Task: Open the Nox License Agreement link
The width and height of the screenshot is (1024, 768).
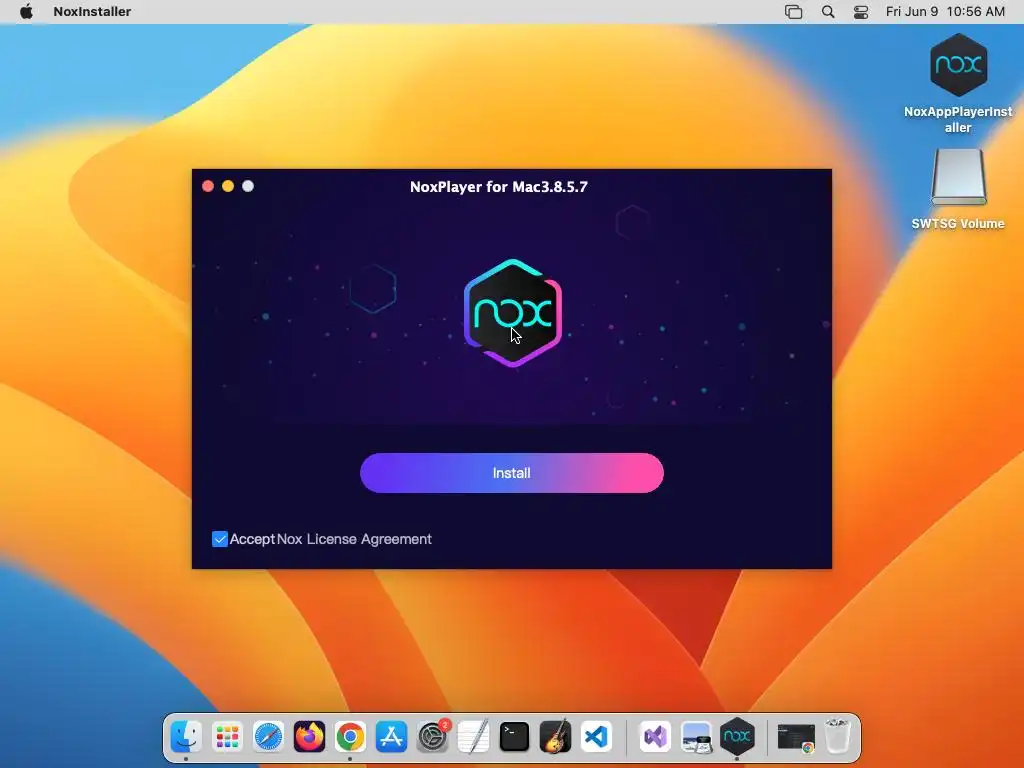Action: coord(354,539)
